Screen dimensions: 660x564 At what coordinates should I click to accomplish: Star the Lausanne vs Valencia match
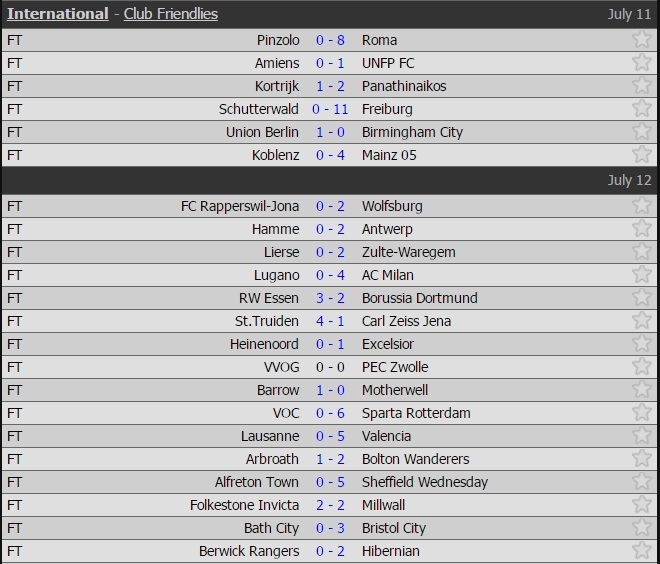pyautogui.click(x=641, y=436)
